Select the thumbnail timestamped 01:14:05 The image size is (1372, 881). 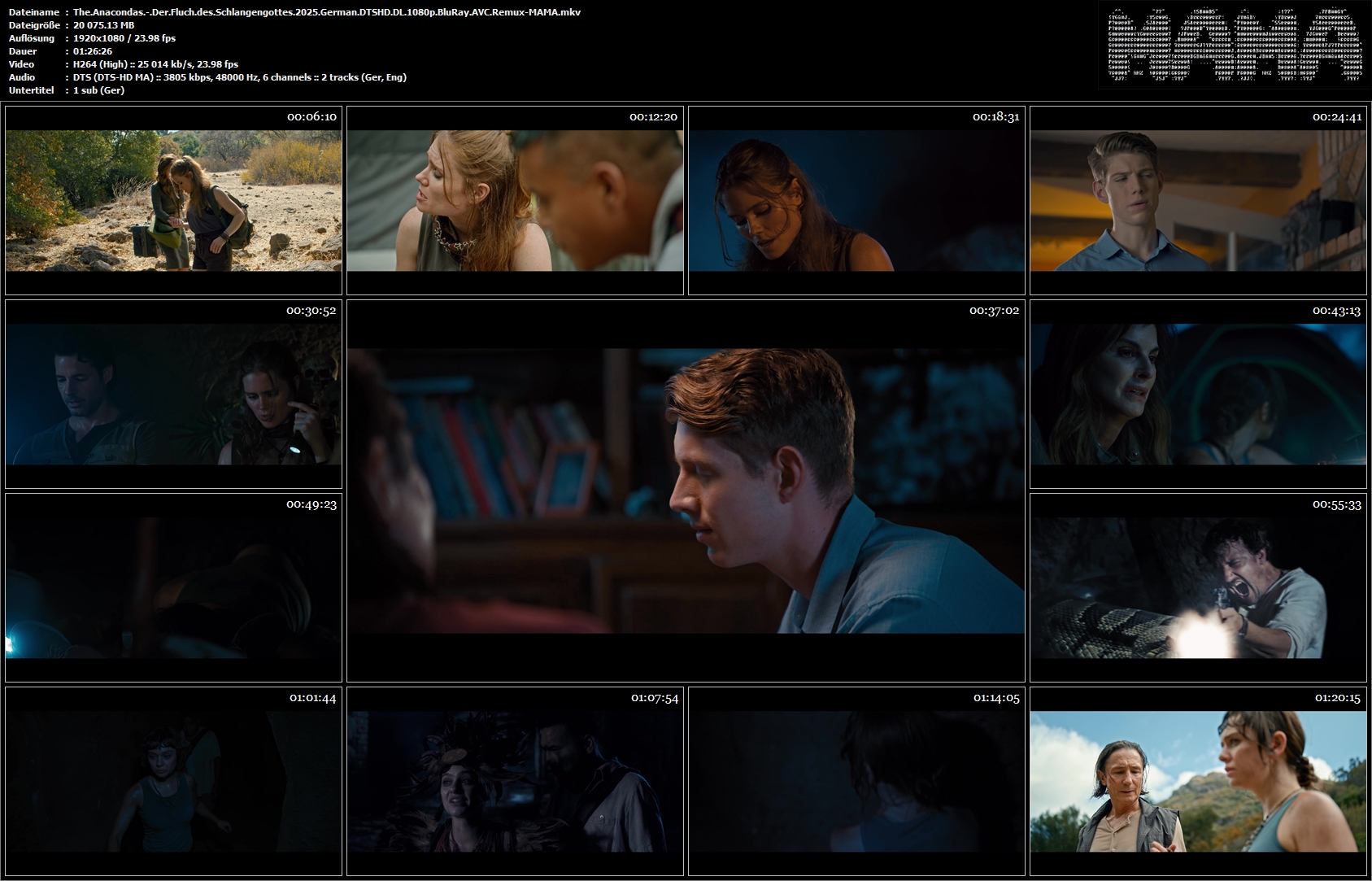[x=856, y=781]
